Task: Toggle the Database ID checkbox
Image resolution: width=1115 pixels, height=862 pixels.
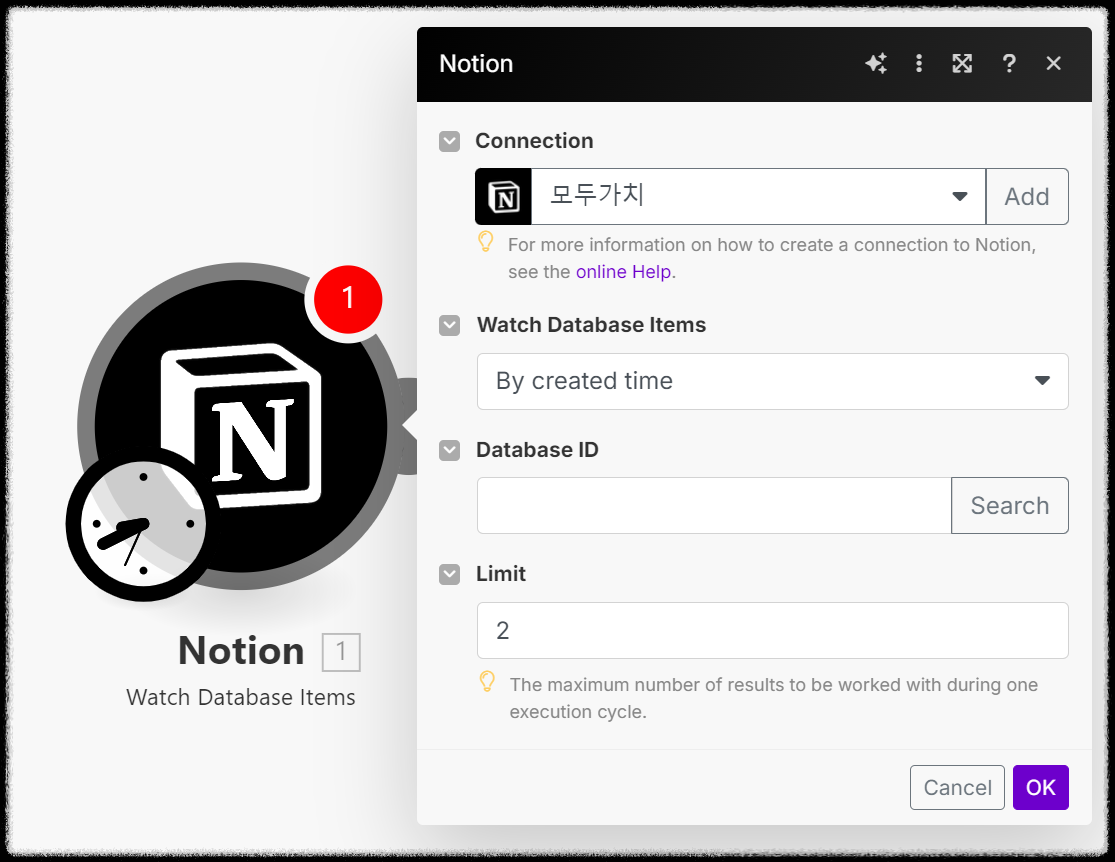Action: click(x=449, y=450)
